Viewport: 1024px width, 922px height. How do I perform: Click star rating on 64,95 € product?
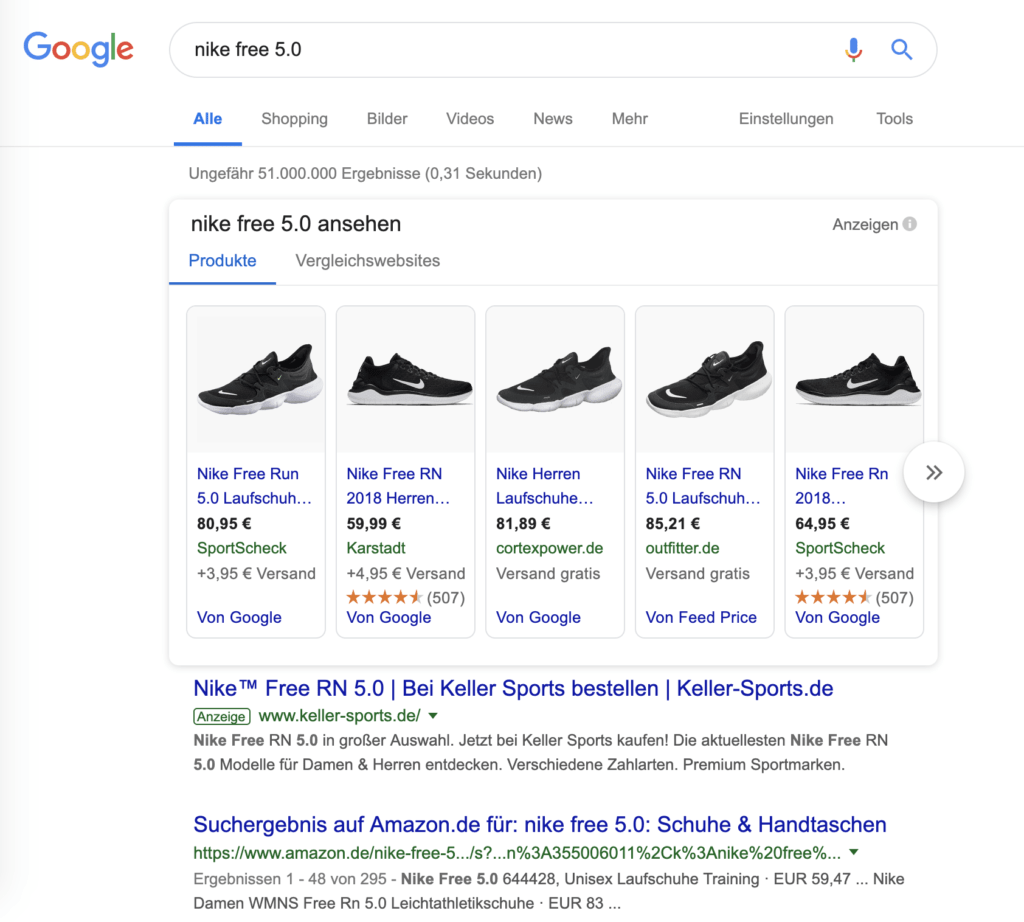833,597
